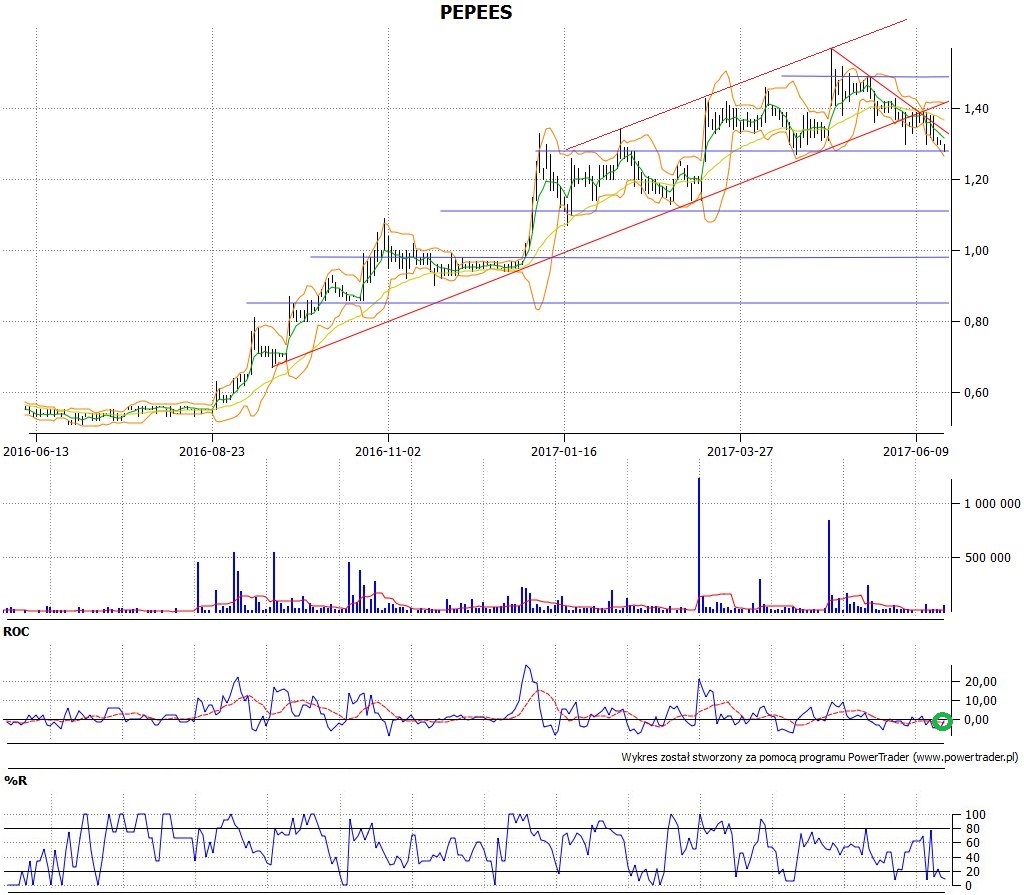Click the 10,00 ROC axis label

click(x=980, y=700)
